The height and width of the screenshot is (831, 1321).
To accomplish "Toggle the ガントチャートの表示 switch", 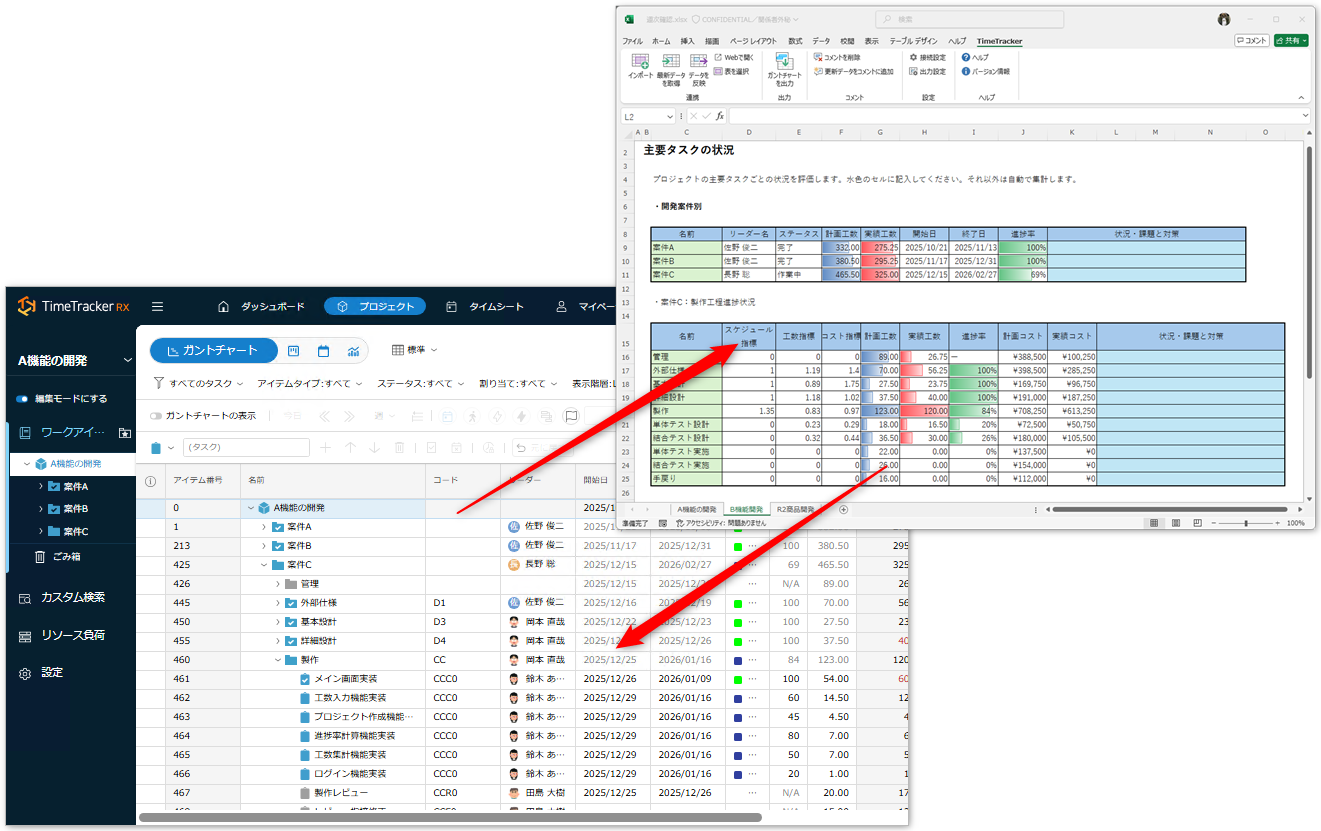I will click(x=156, y=416).
